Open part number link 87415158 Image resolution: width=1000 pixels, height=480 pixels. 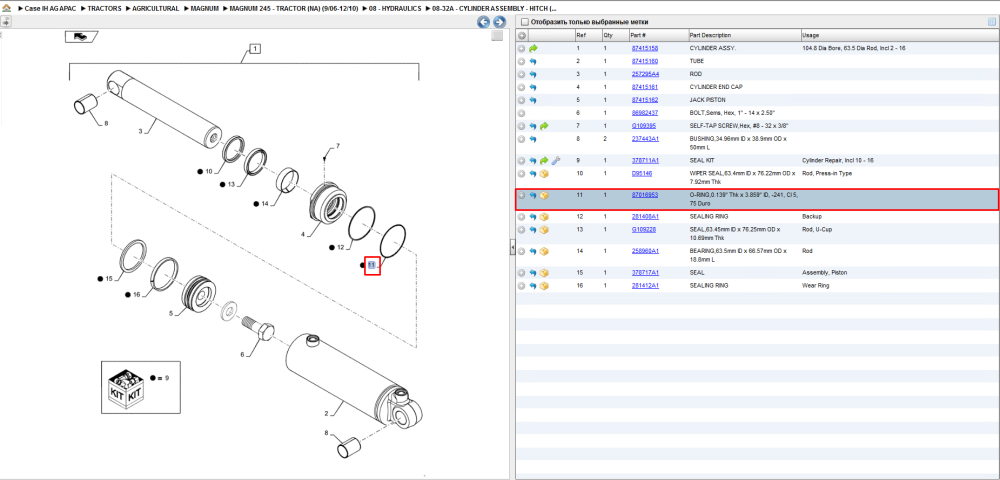point(645,48)
